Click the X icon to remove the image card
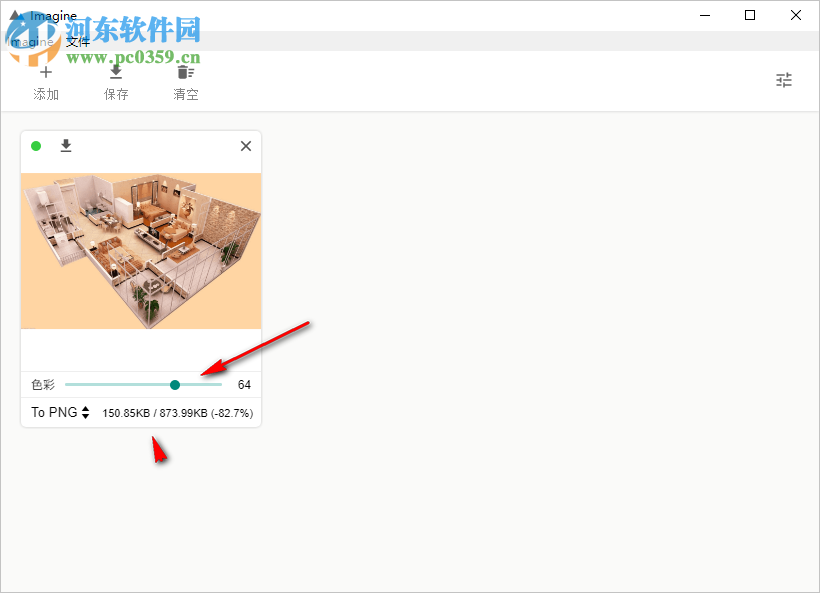Image resolution: width=820 pixels, height=593 pixels. [245, 145]
